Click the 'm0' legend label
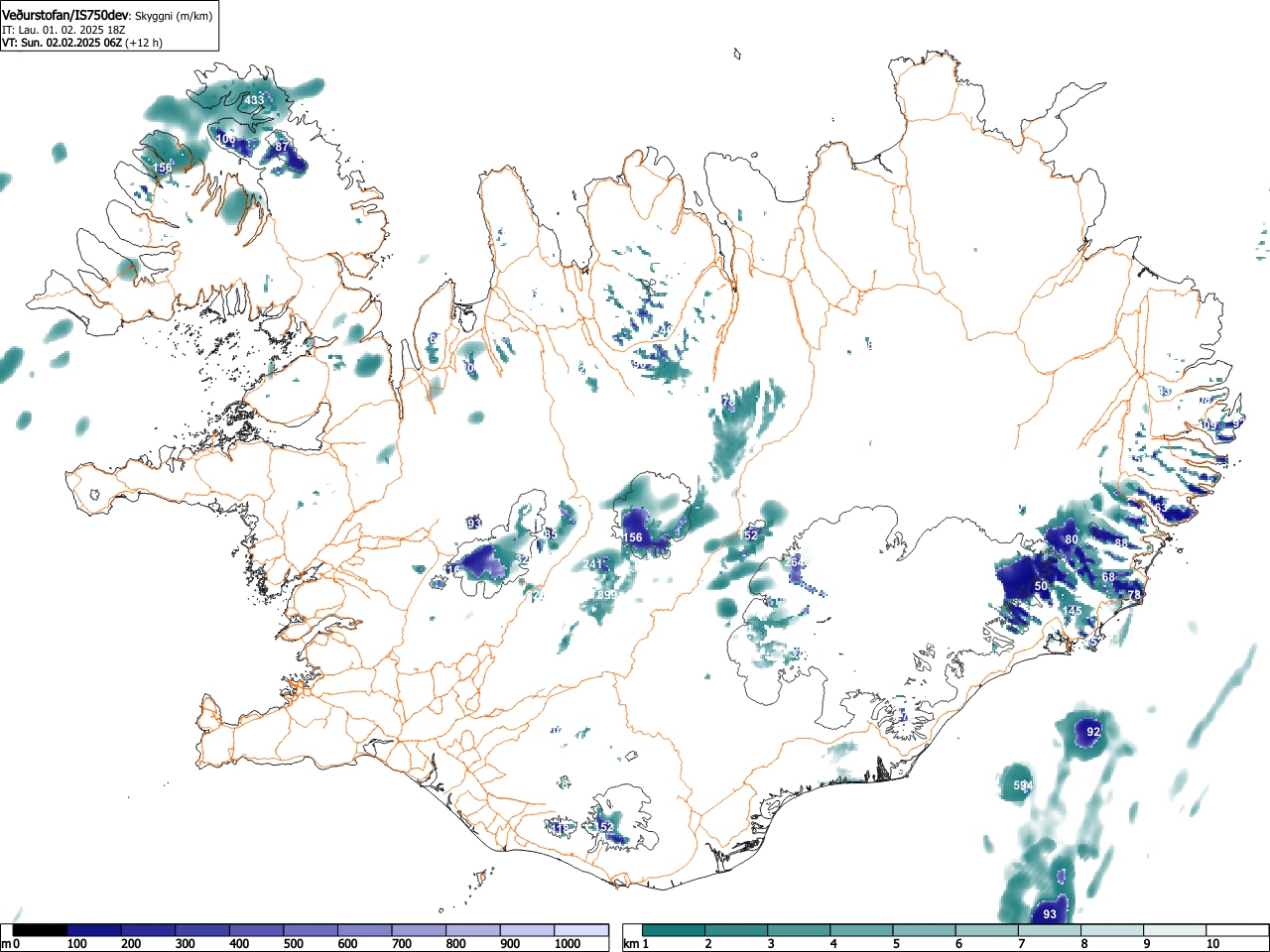Image resolution: width=1270 pixels, height=952 pixels. click(10, 944)
